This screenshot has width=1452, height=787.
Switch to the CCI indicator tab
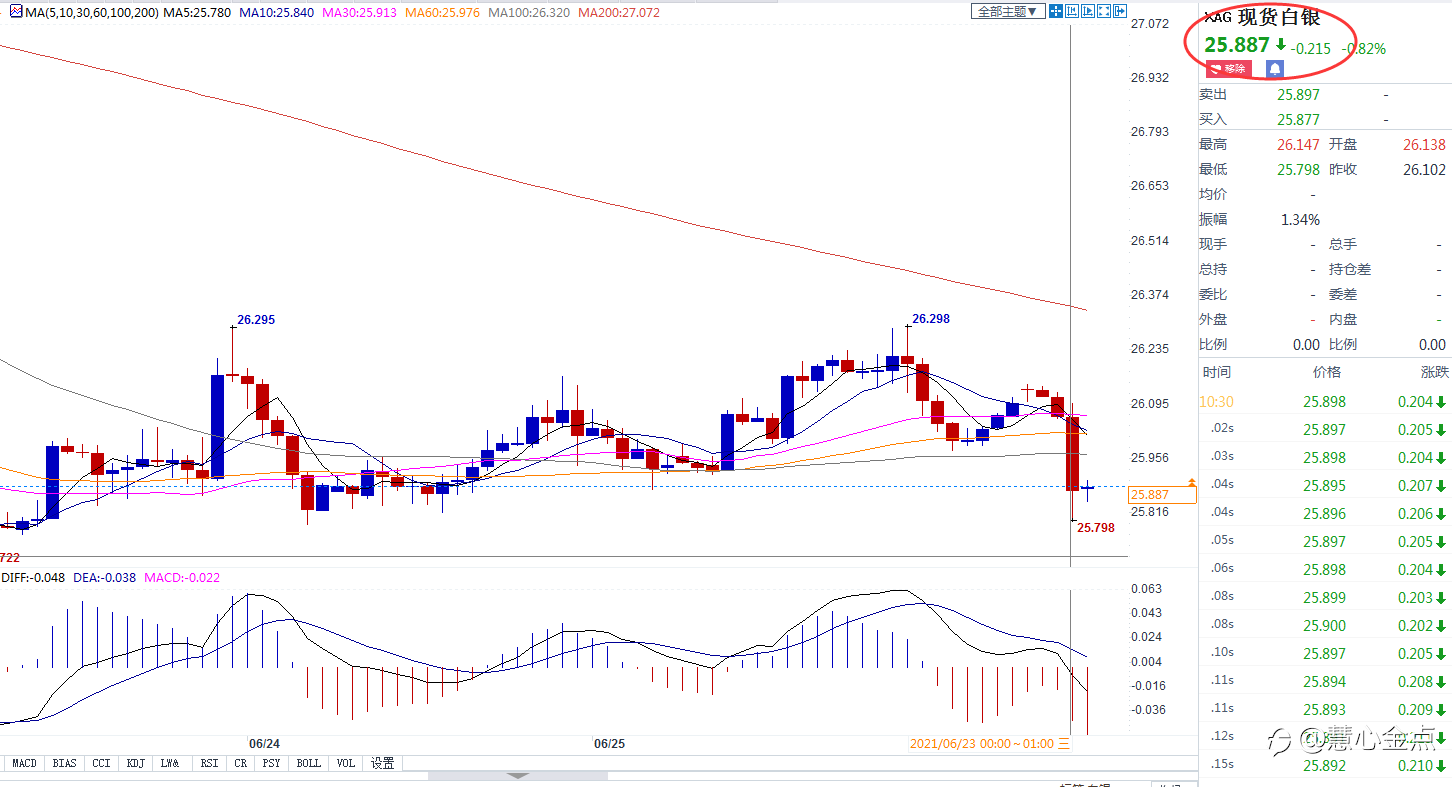(101, 763)
